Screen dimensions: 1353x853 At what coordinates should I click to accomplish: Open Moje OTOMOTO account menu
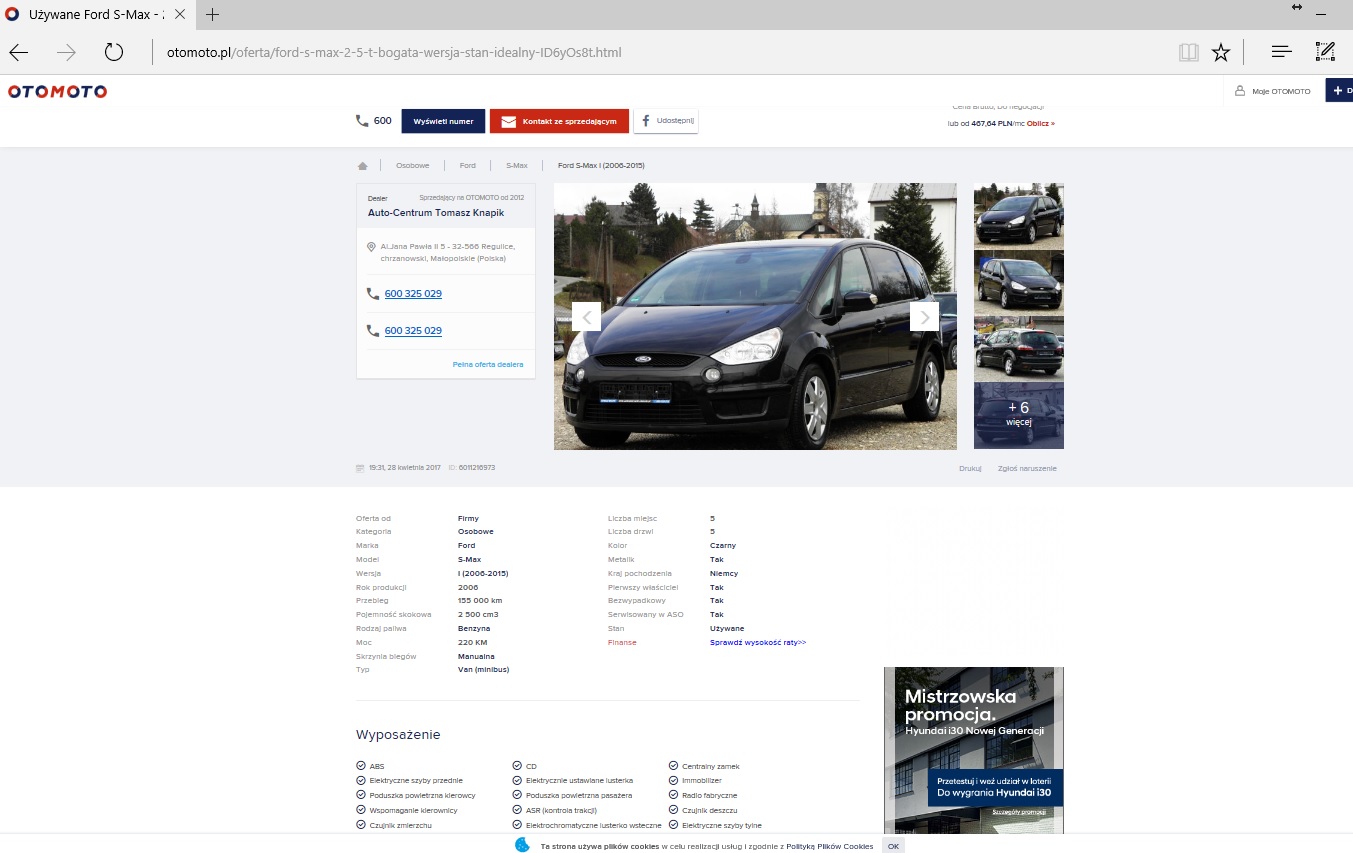coord(1273,91)
